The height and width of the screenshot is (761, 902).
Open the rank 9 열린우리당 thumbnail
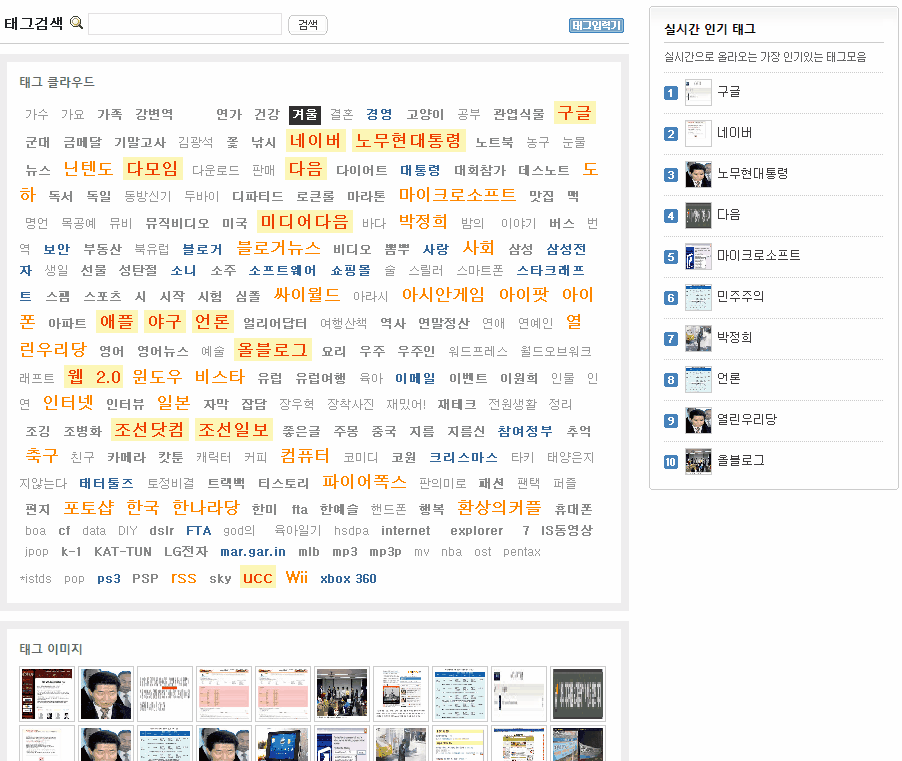[x=698, y=420]
